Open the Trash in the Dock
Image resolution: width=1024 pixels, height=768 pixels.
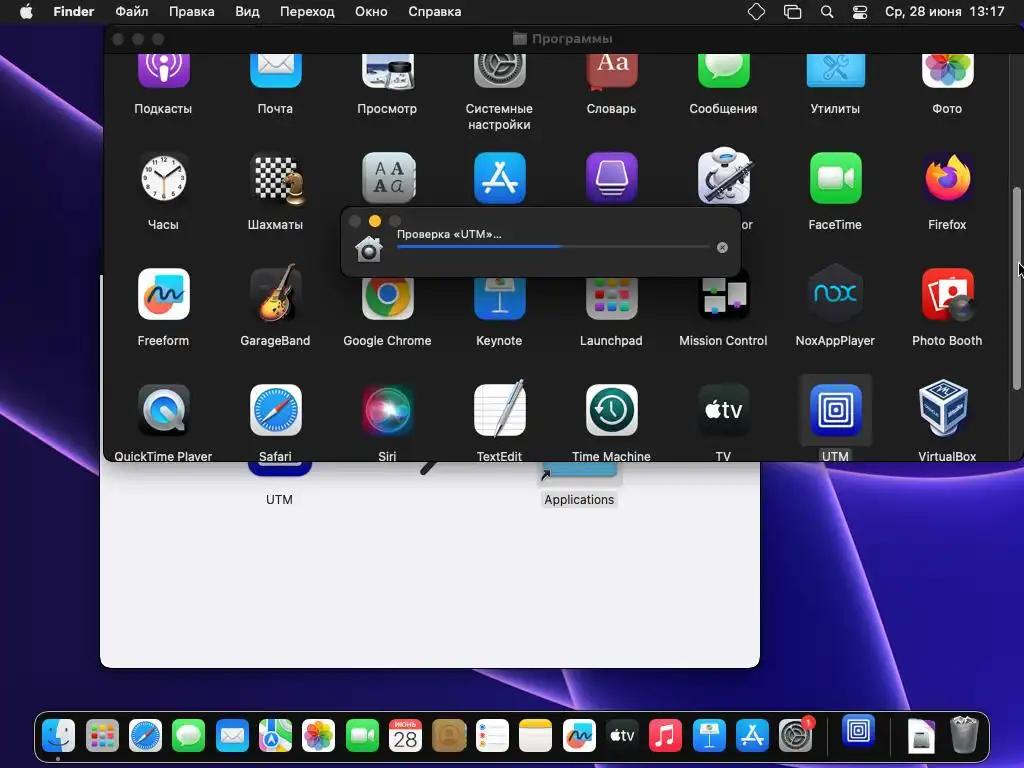pos(965,735)
